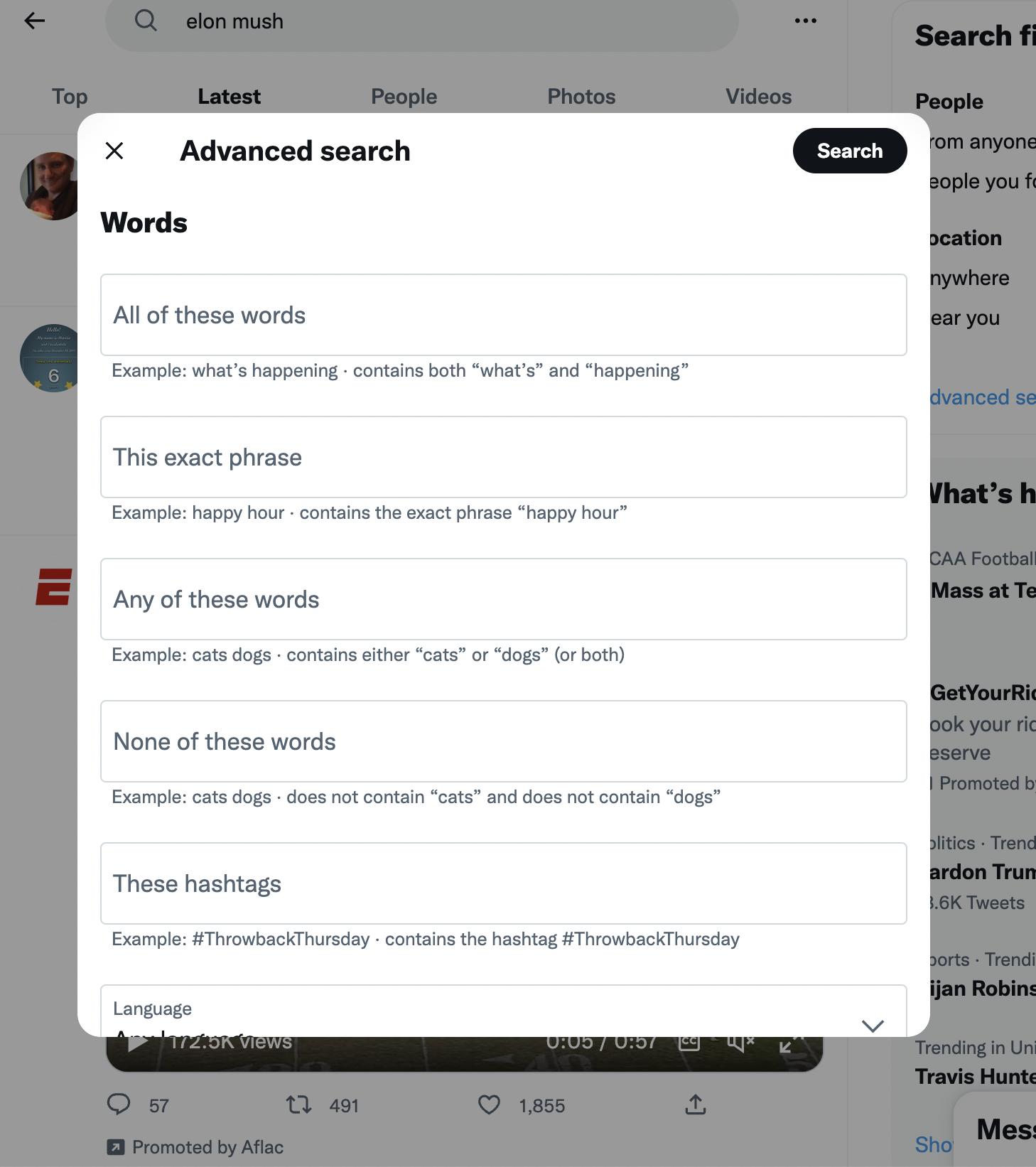Viewport: 1036px width, 1167px height.
Task: Focus the All of these words field
Action: coord(504,315)
